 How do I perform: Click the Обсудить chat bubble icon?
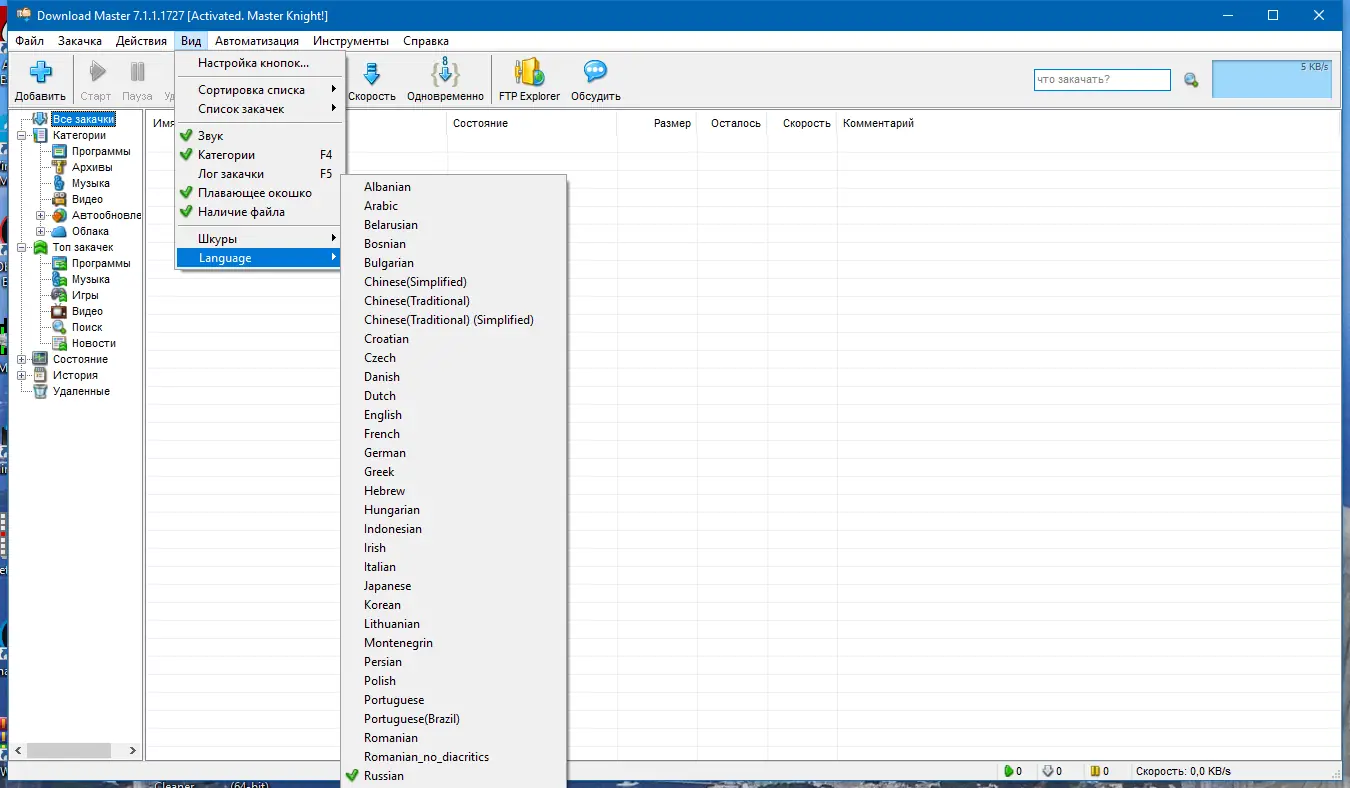click(x=596, y=72)
